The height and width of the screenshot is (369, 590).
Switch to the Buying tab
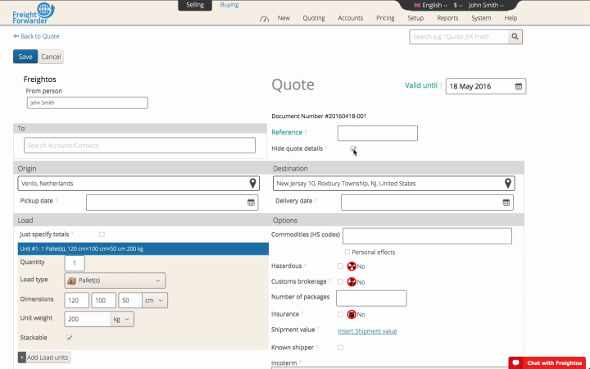pos(229,5)
